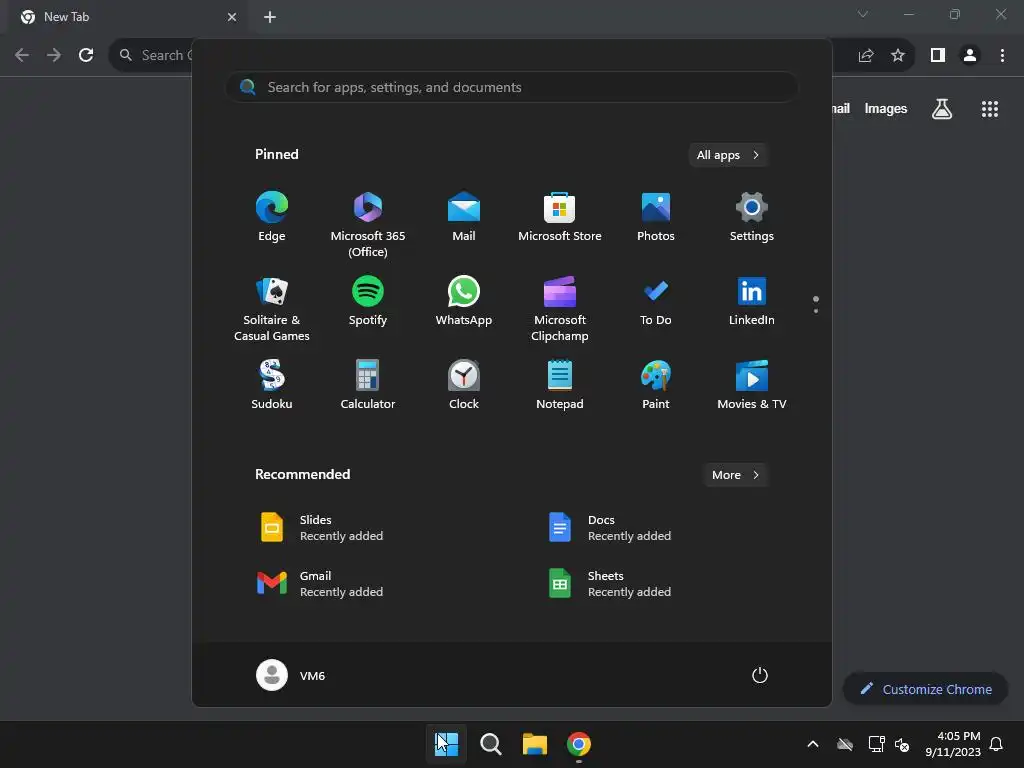Open the Mail app

pyautogui.click(x=464, y=217)
